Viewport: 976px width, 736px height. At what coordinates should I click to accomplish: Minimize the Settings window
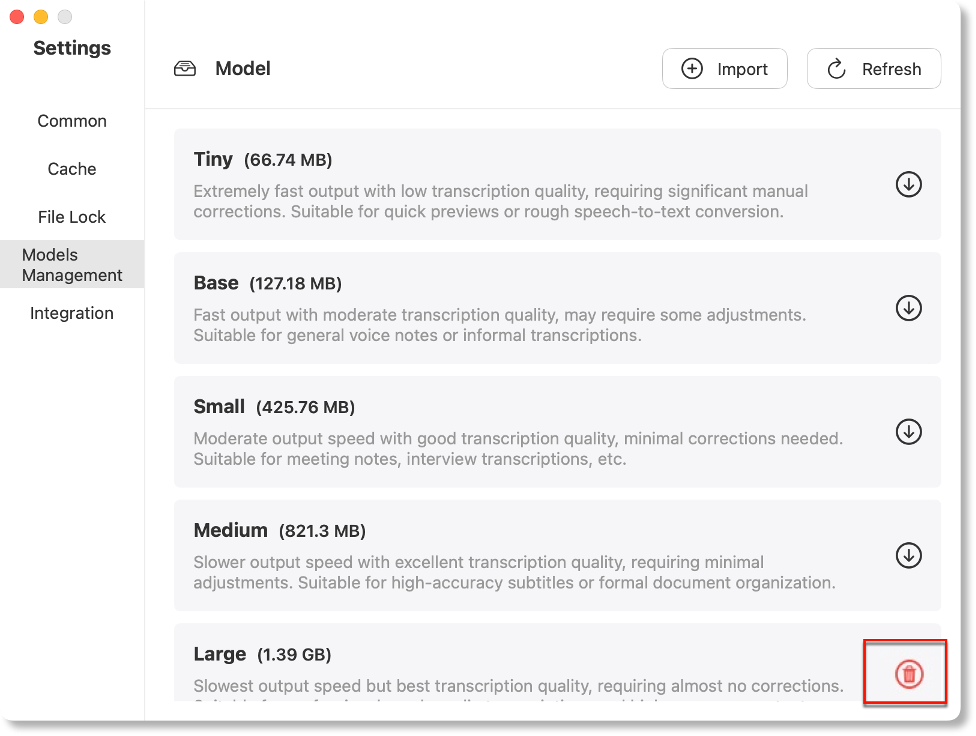(41, 17)
